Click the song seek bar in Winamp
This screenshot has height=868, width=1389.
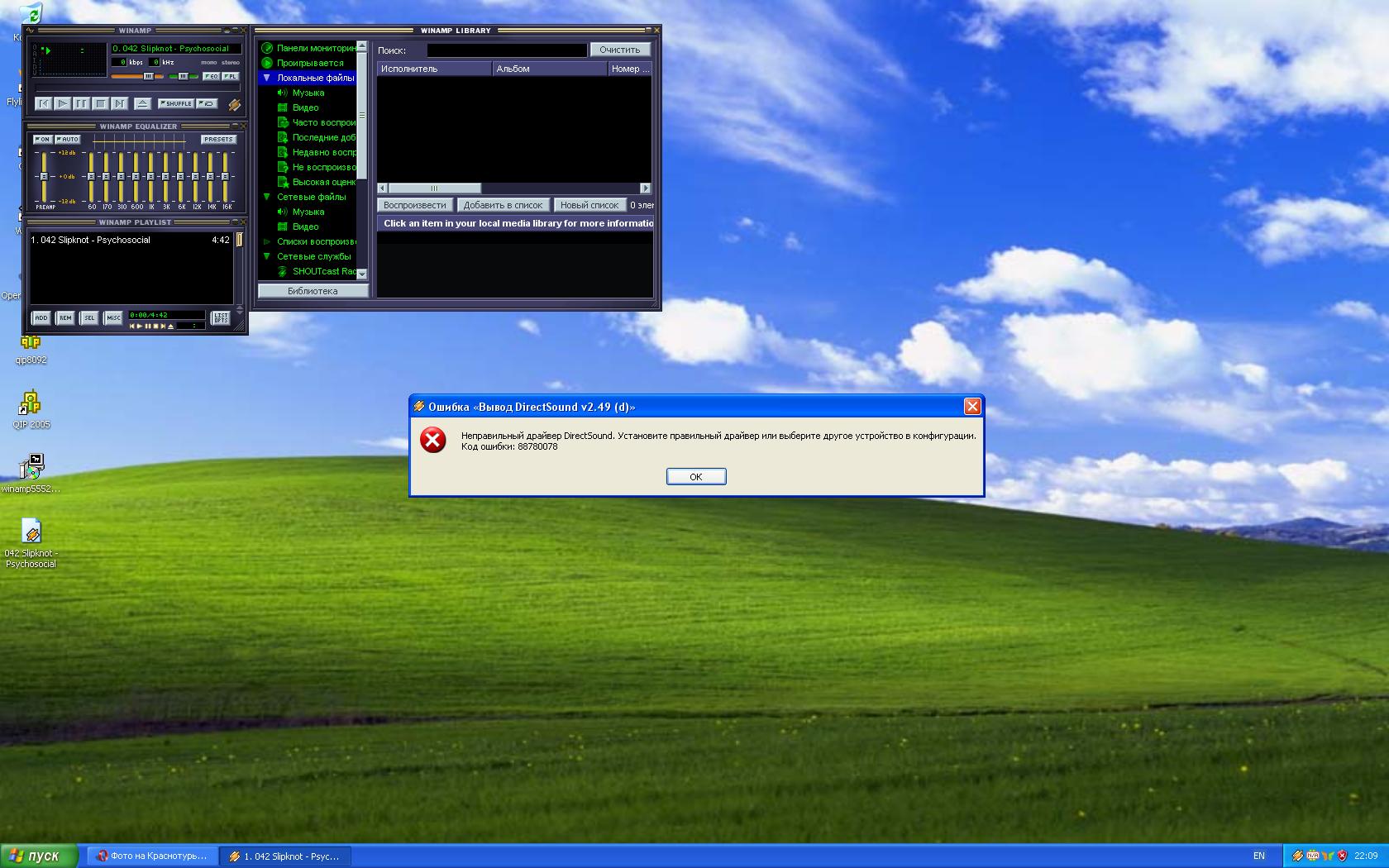point(137,88)
